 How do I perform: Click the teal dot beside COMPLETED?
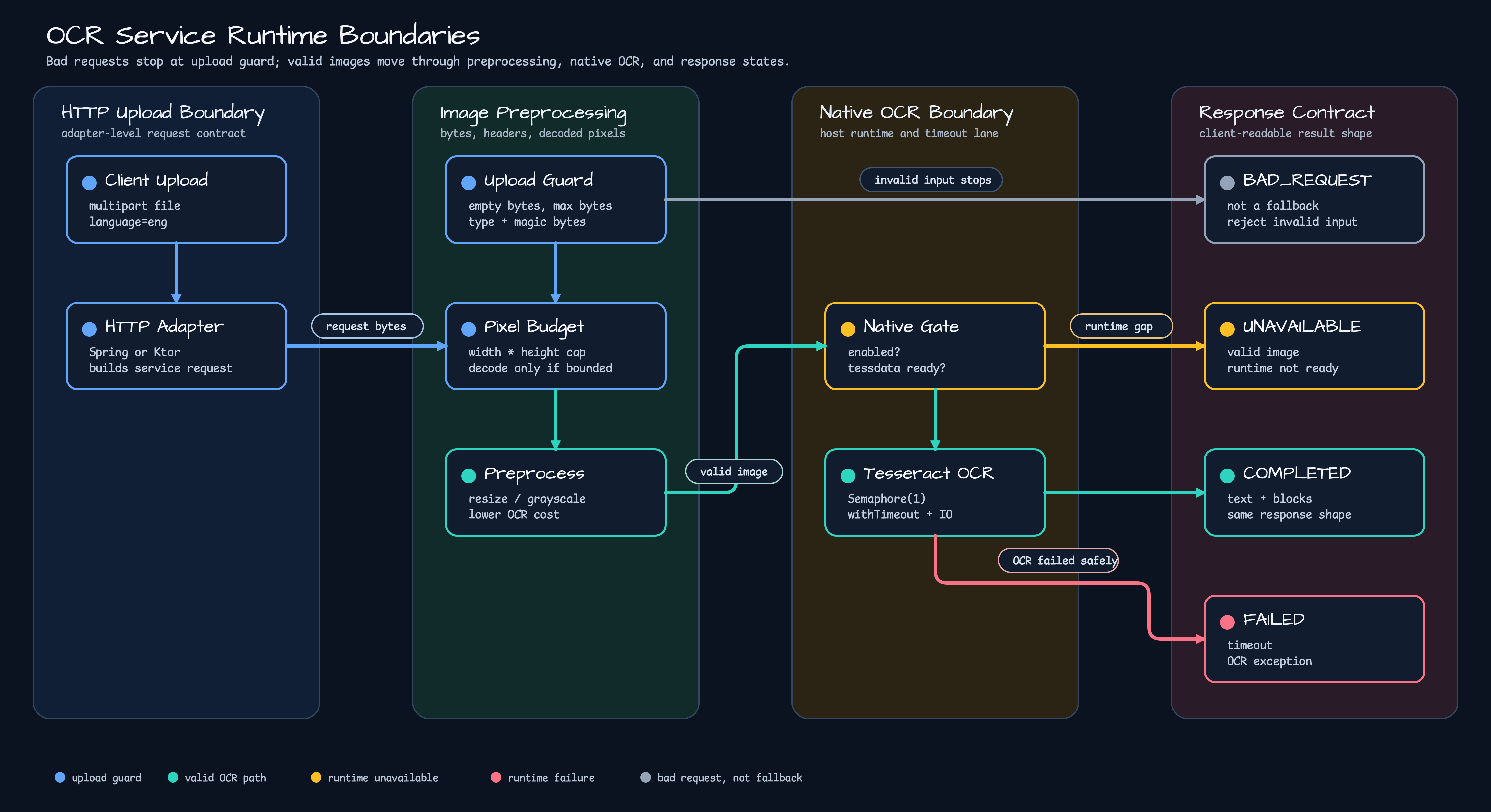(x=1227, y=476)
